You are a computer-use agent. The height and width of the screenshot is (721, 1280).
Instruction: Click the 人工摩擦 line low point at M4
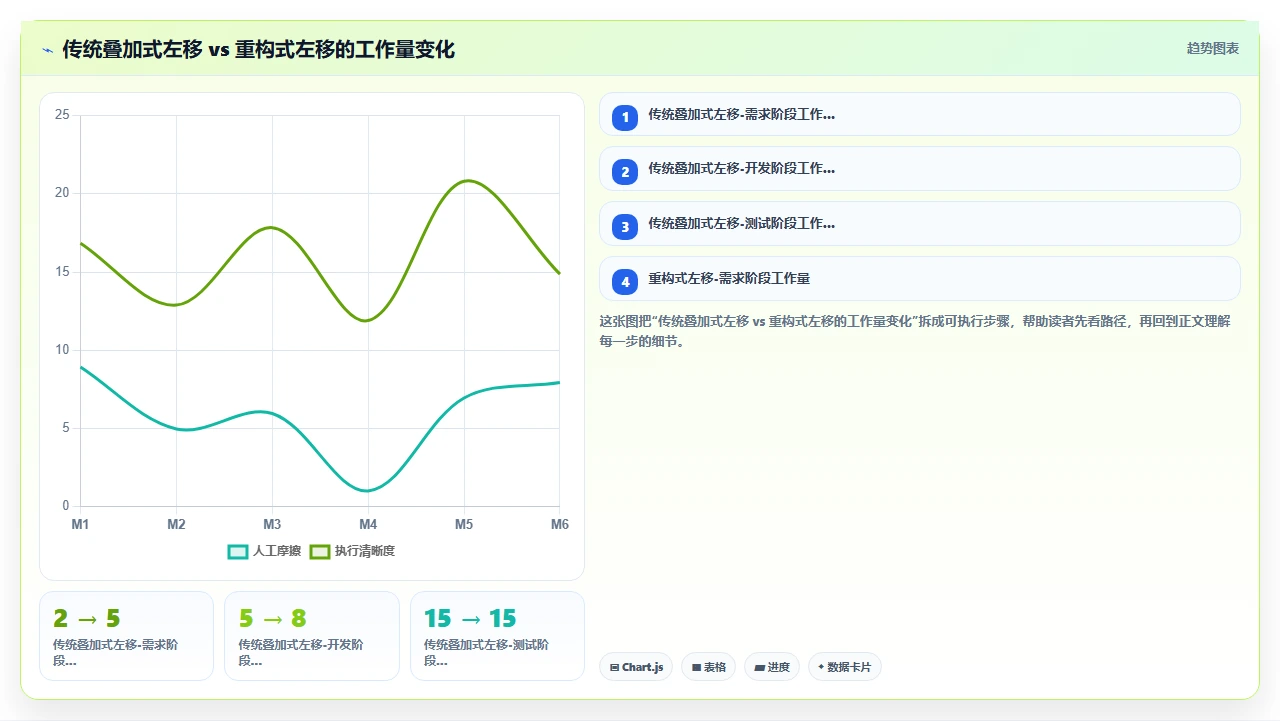click(368, 490)
